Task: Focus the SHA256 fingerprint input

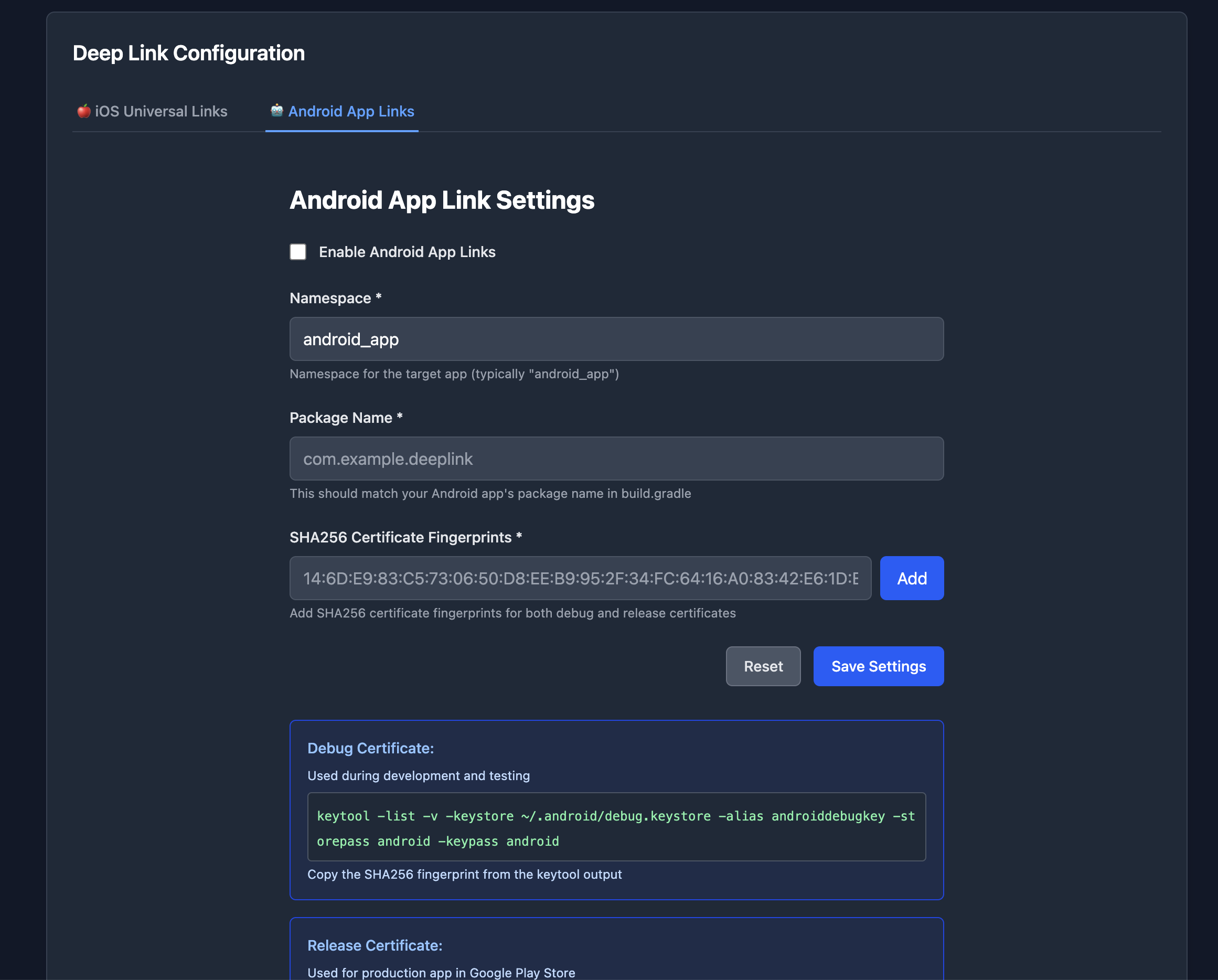Action: tap(580, 578)
